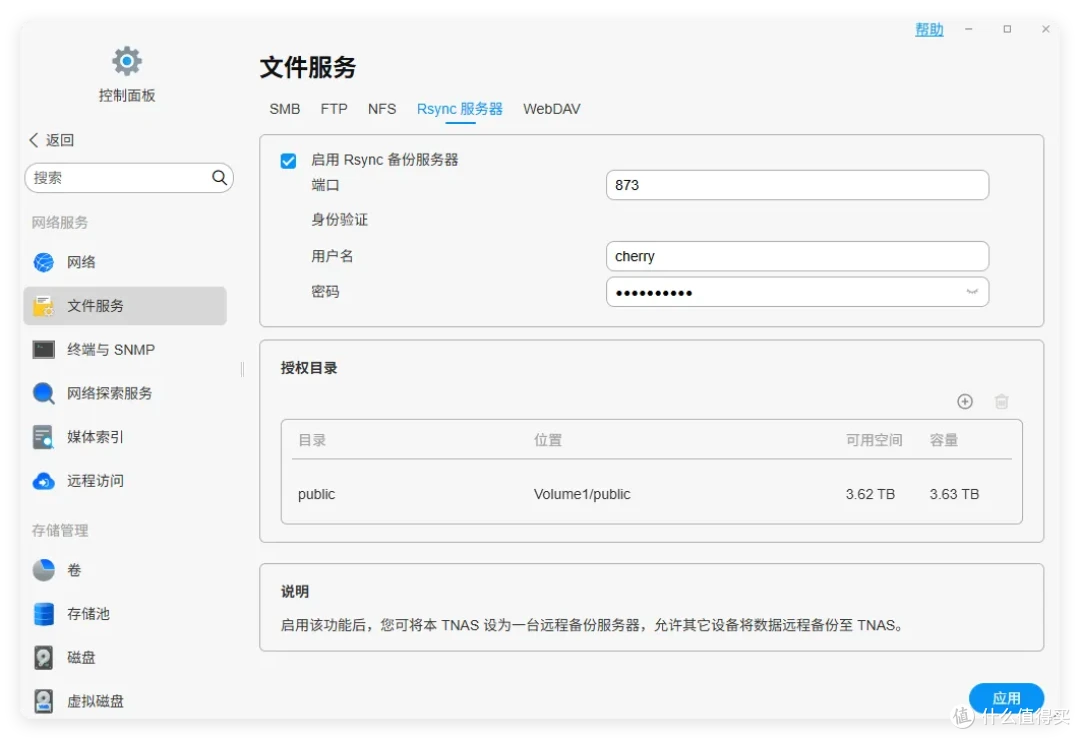
Task: Open the 终端与 SNMP terminal icon
Action: pos(43,350)
